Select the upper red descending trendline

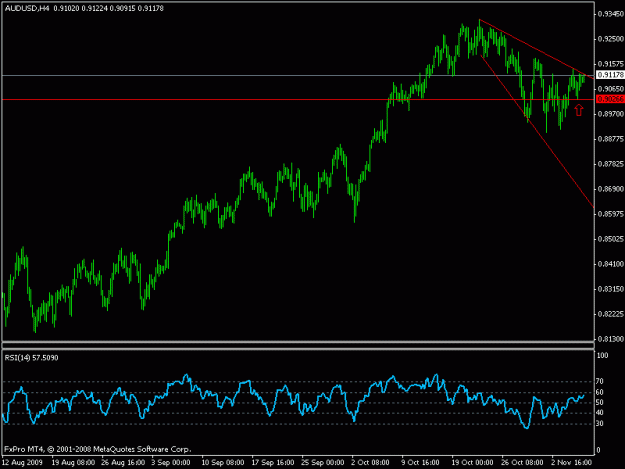(537, 49)
